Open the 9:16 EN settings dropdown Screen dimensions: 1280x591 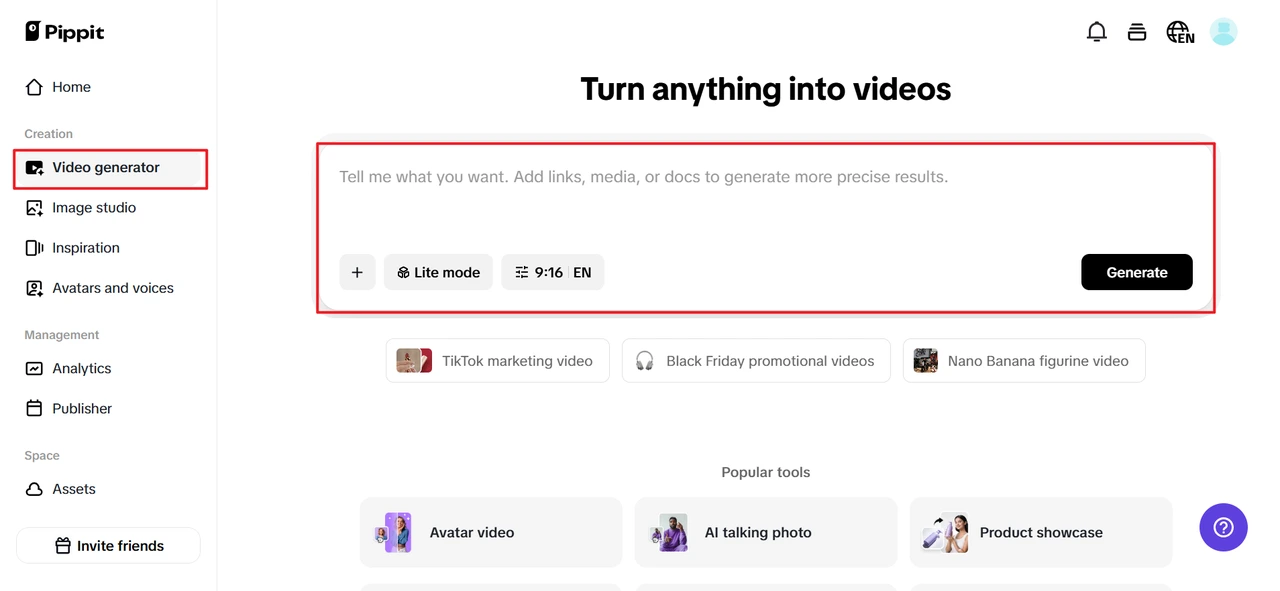[x=552, y=272]
